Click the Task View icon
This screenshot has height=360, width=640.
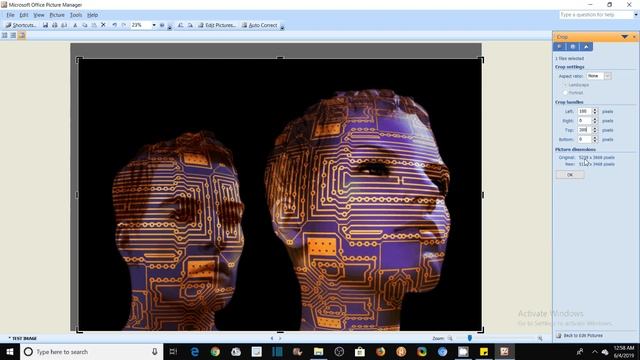coord(173,352)
